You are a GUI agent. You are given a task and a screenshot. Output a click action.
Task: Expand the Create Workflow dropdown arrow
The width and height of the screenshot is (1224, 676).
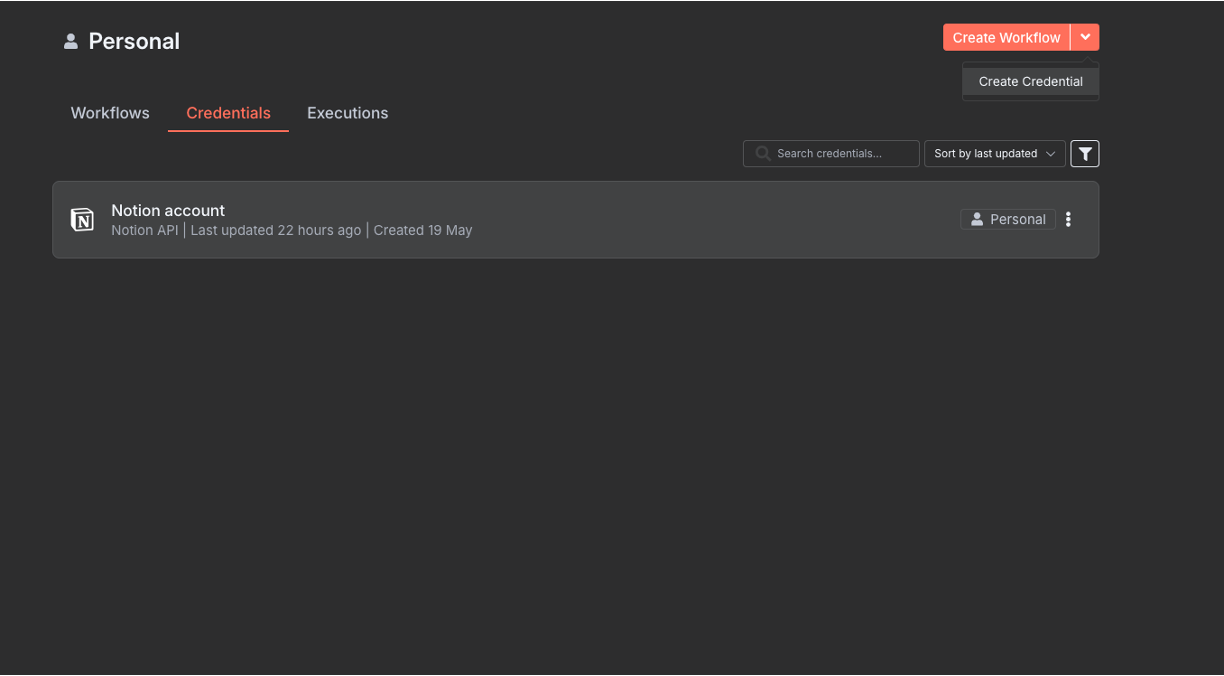point(1085,38)
